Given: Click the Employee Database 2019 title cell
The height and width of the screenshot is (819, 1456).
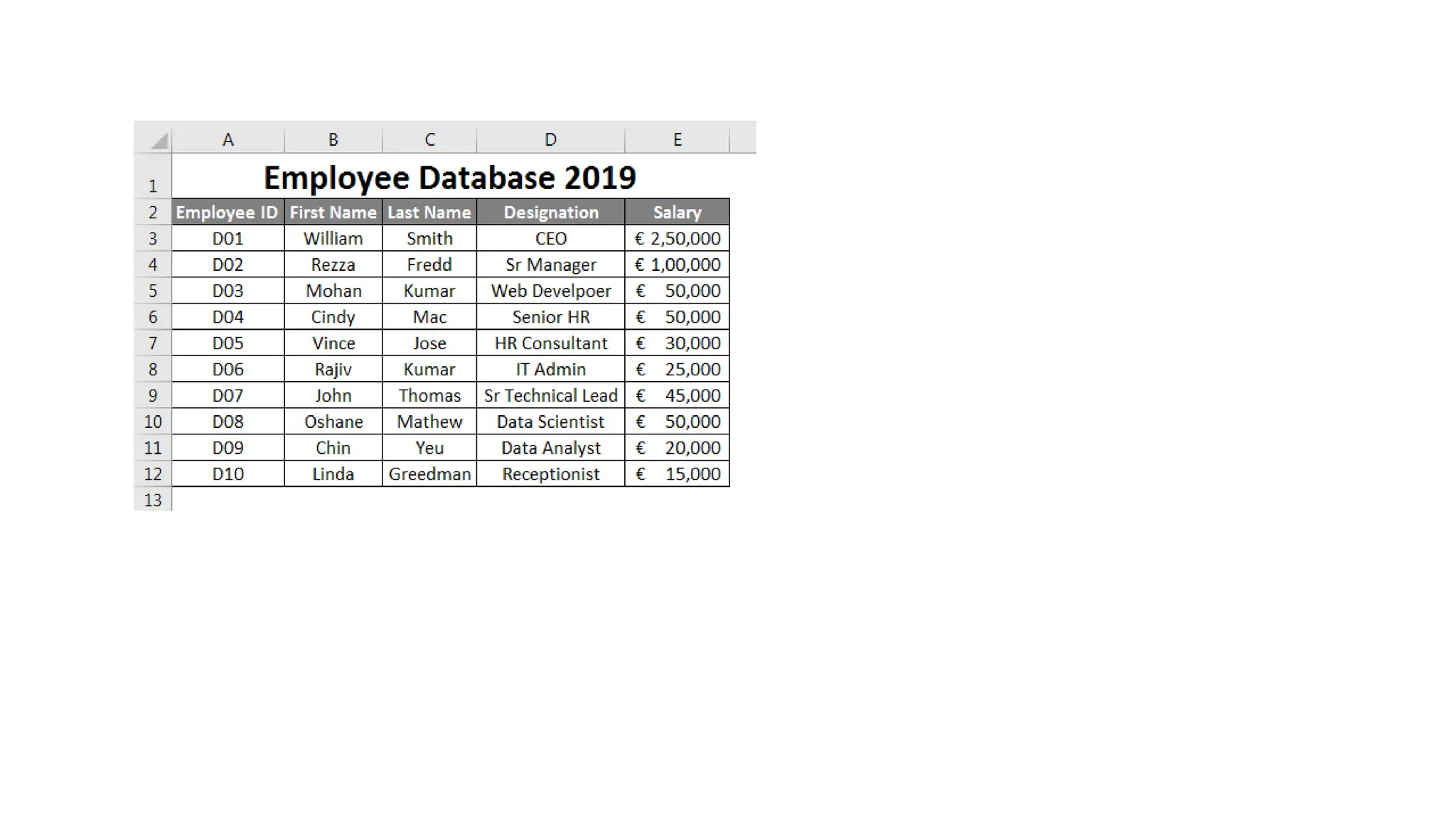Looking at the screenshot, I should 451,176.
